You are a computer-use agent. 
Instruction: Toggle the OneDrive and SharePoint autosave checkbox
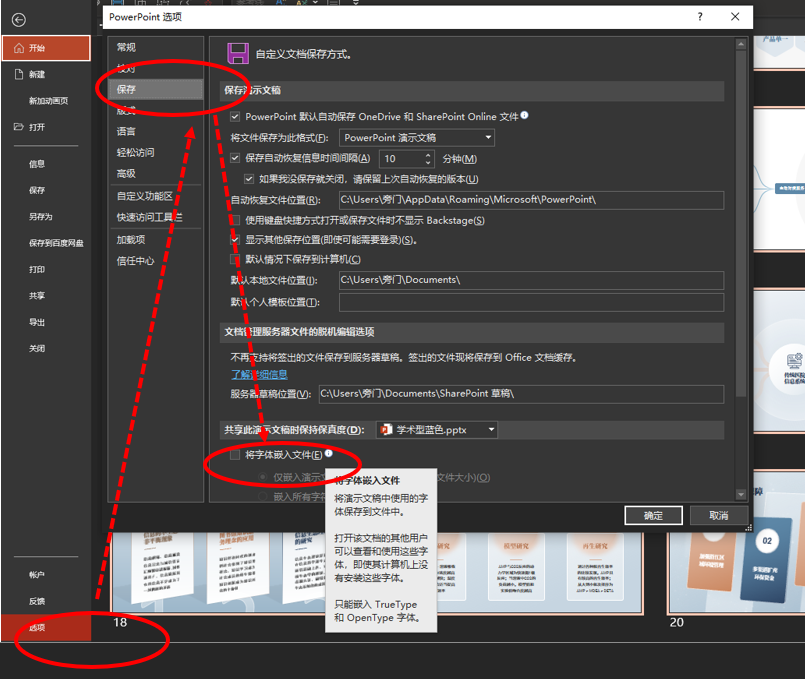tap(235, 117)
